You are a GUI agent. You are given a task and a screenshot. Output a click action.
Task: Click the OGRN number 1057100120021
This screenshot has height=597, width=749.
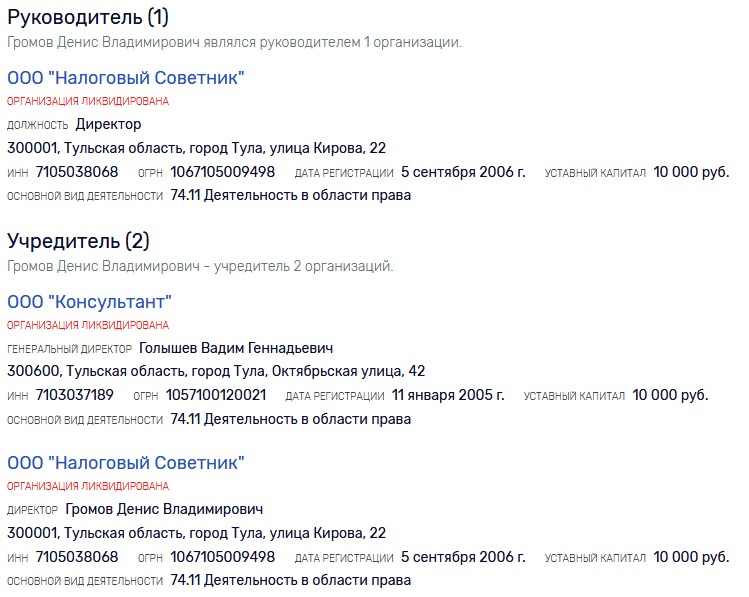click(x=215, y=395)
